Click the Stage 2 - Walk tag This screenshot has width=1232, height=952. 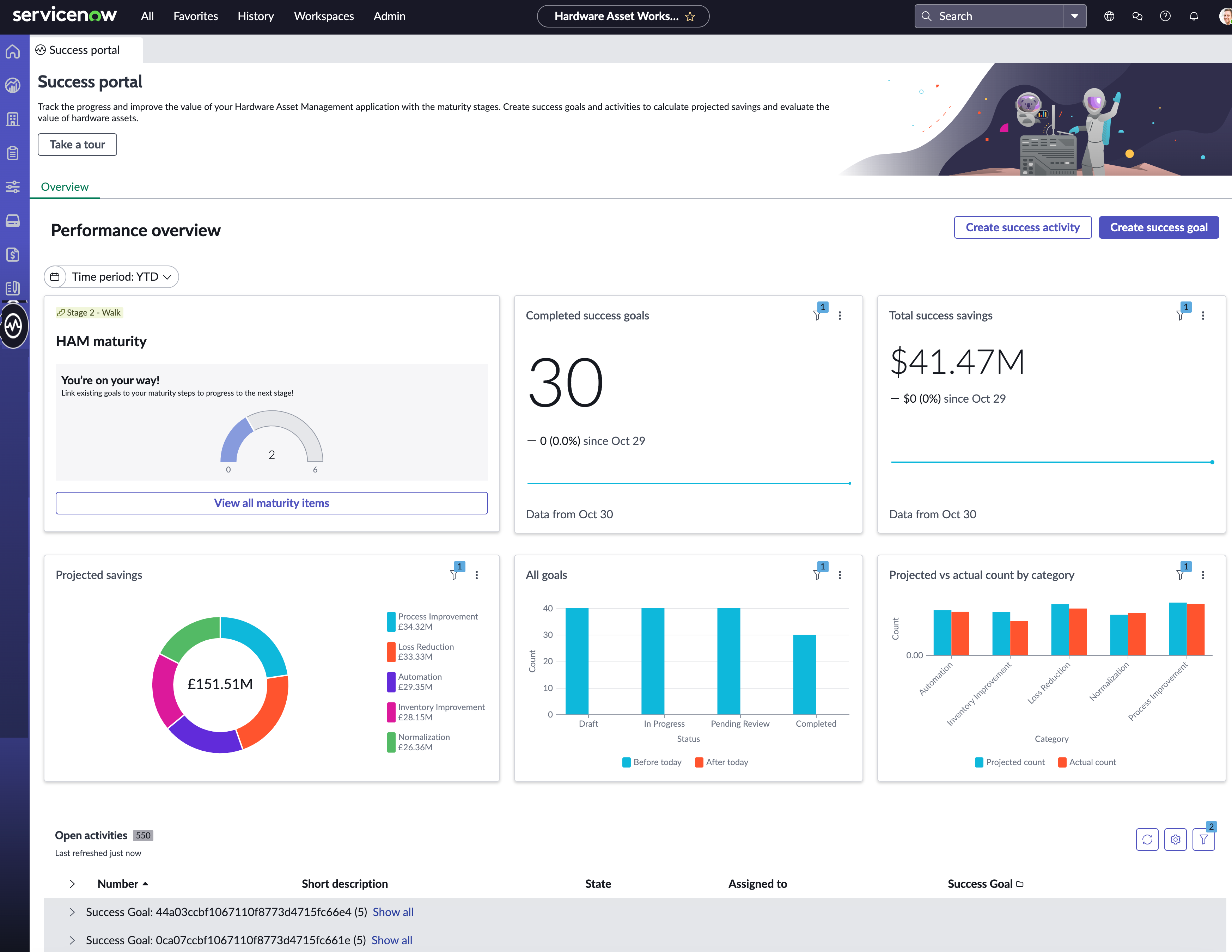click(x=89, y=312)
